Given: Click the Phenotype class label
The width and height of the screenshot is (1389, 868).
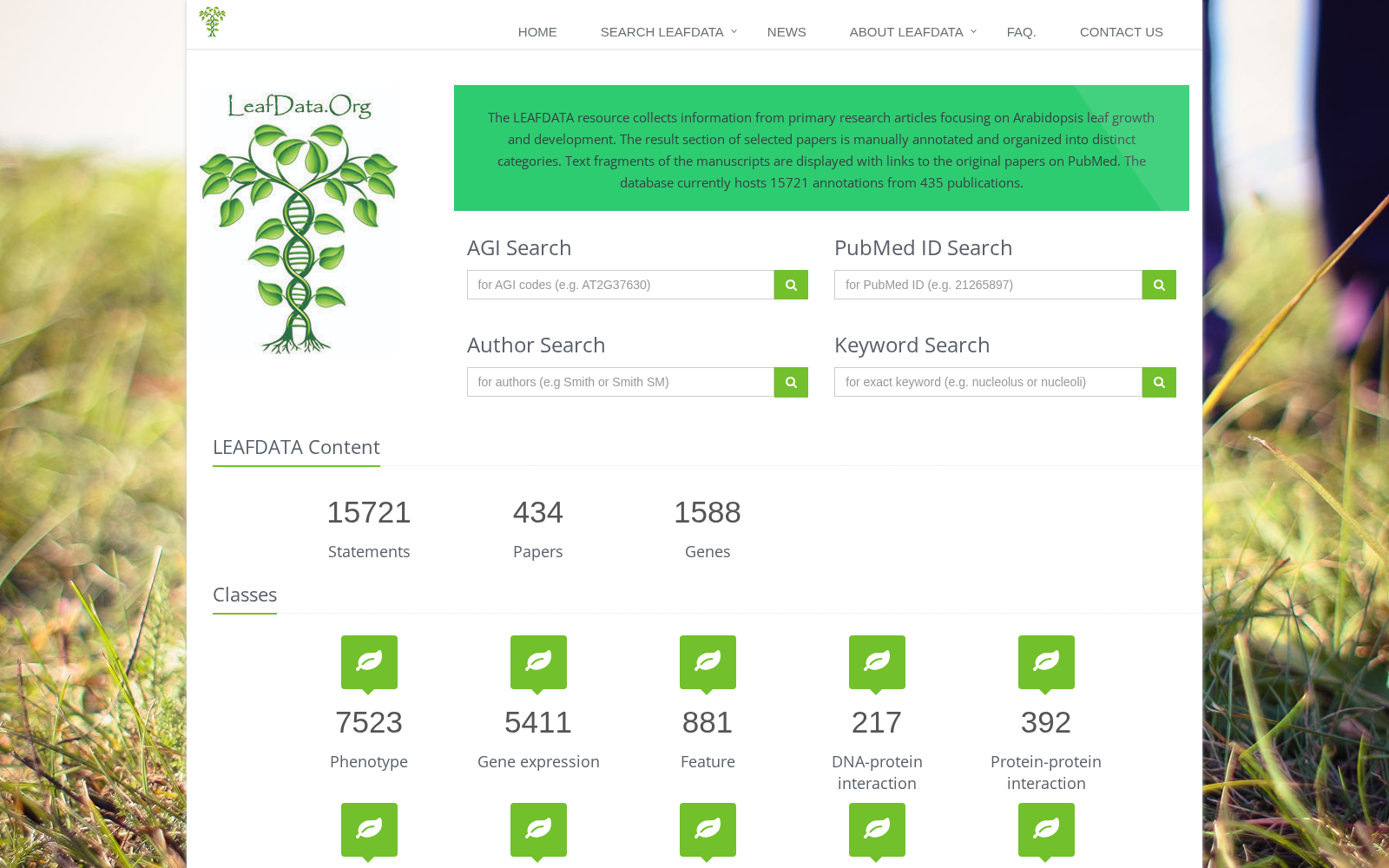Looking at the screenshot, I should coord(369,761).
